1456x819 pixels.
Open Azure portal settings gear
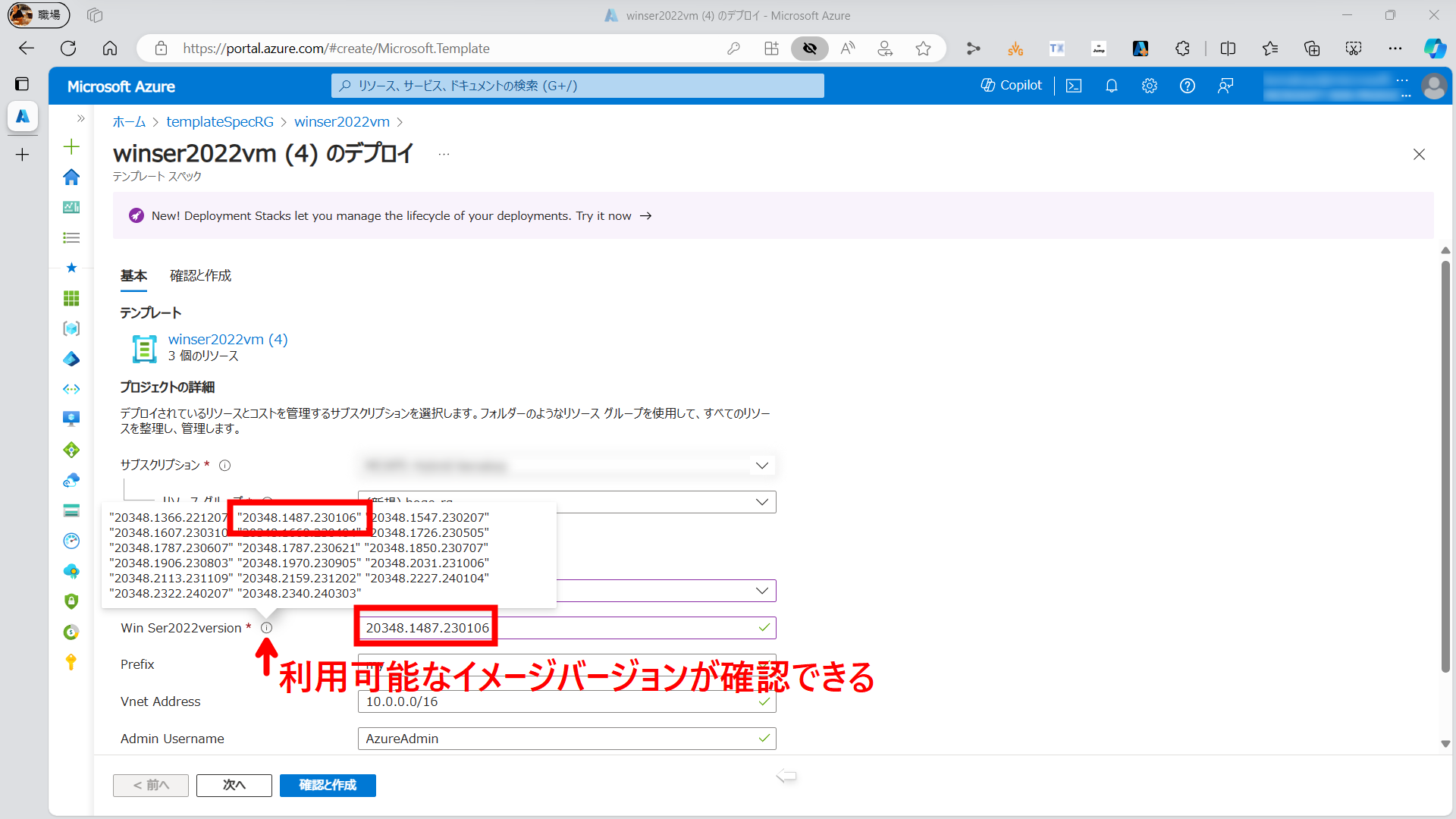pos(1150,86)
